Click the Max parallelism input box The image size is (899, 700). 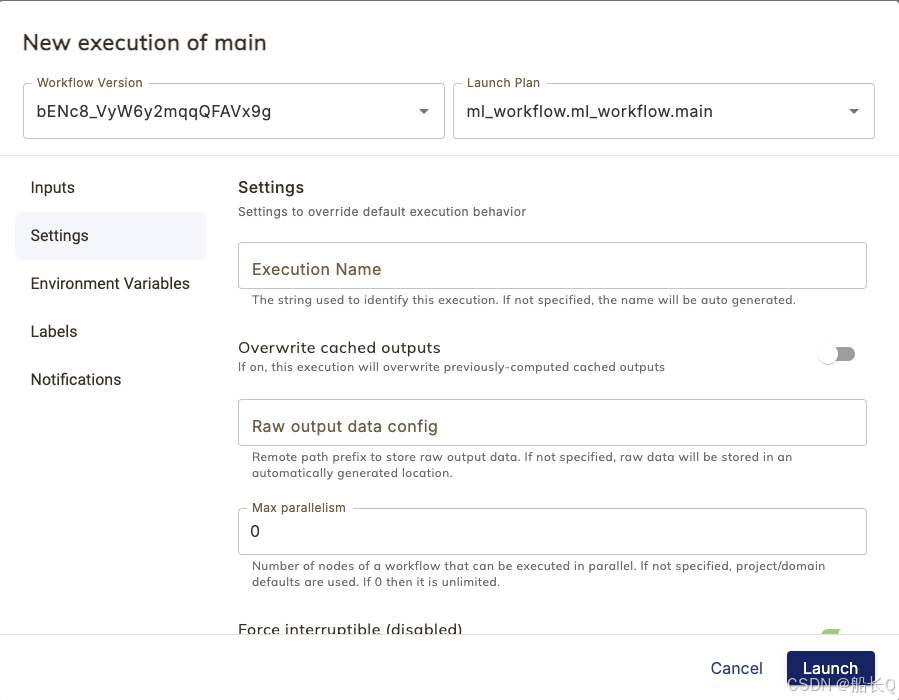coord(552,532)
